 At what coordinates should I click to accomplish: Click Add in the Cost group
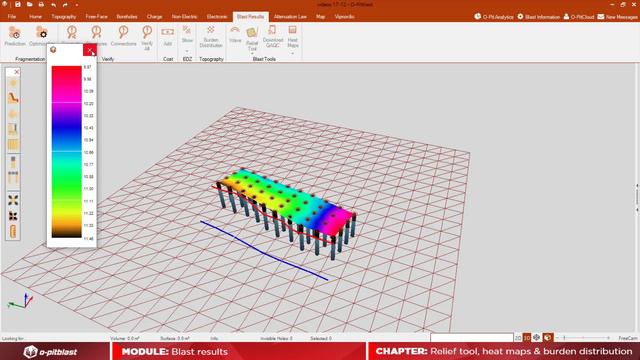168,36
